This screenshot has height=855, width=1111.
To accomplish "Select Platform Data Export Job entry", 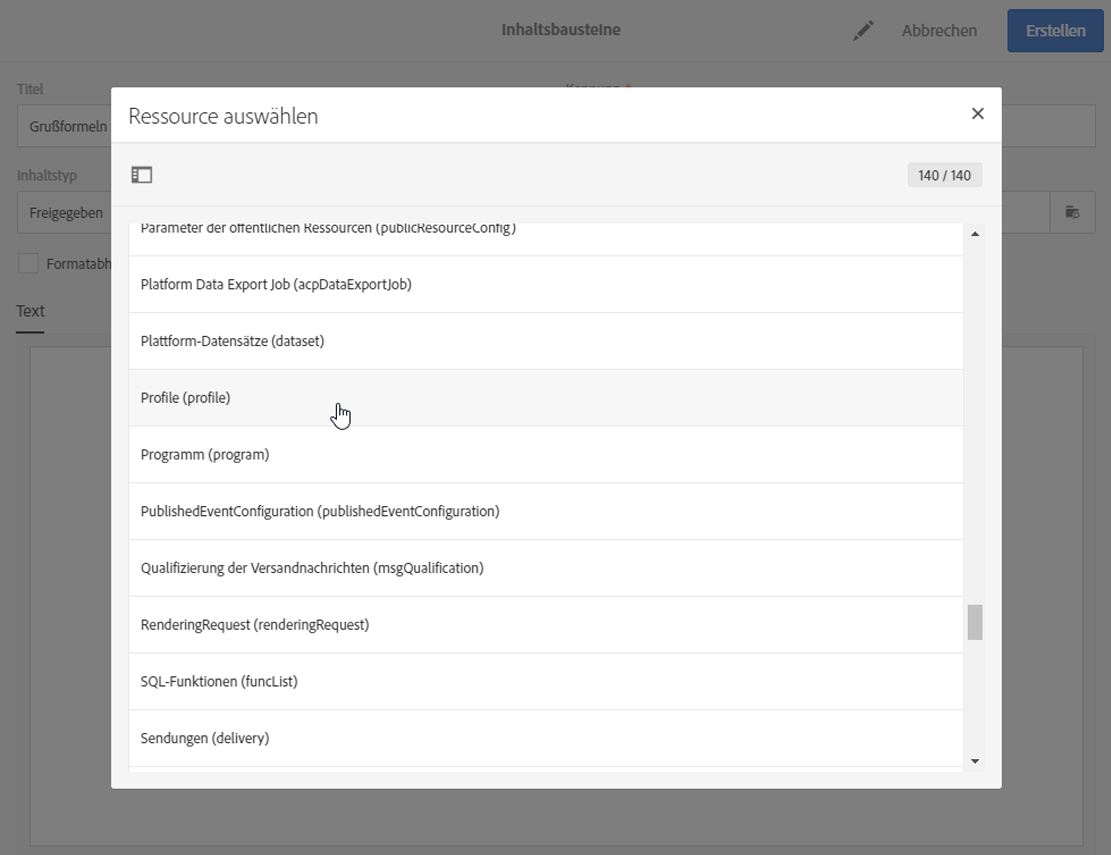I will 276,285.
